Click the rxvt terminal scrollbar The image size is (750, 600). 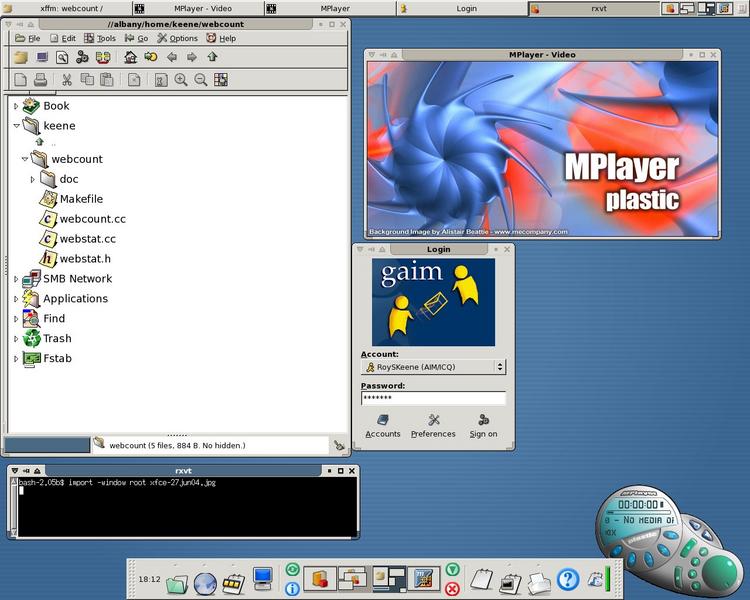(x=14, y=507)
